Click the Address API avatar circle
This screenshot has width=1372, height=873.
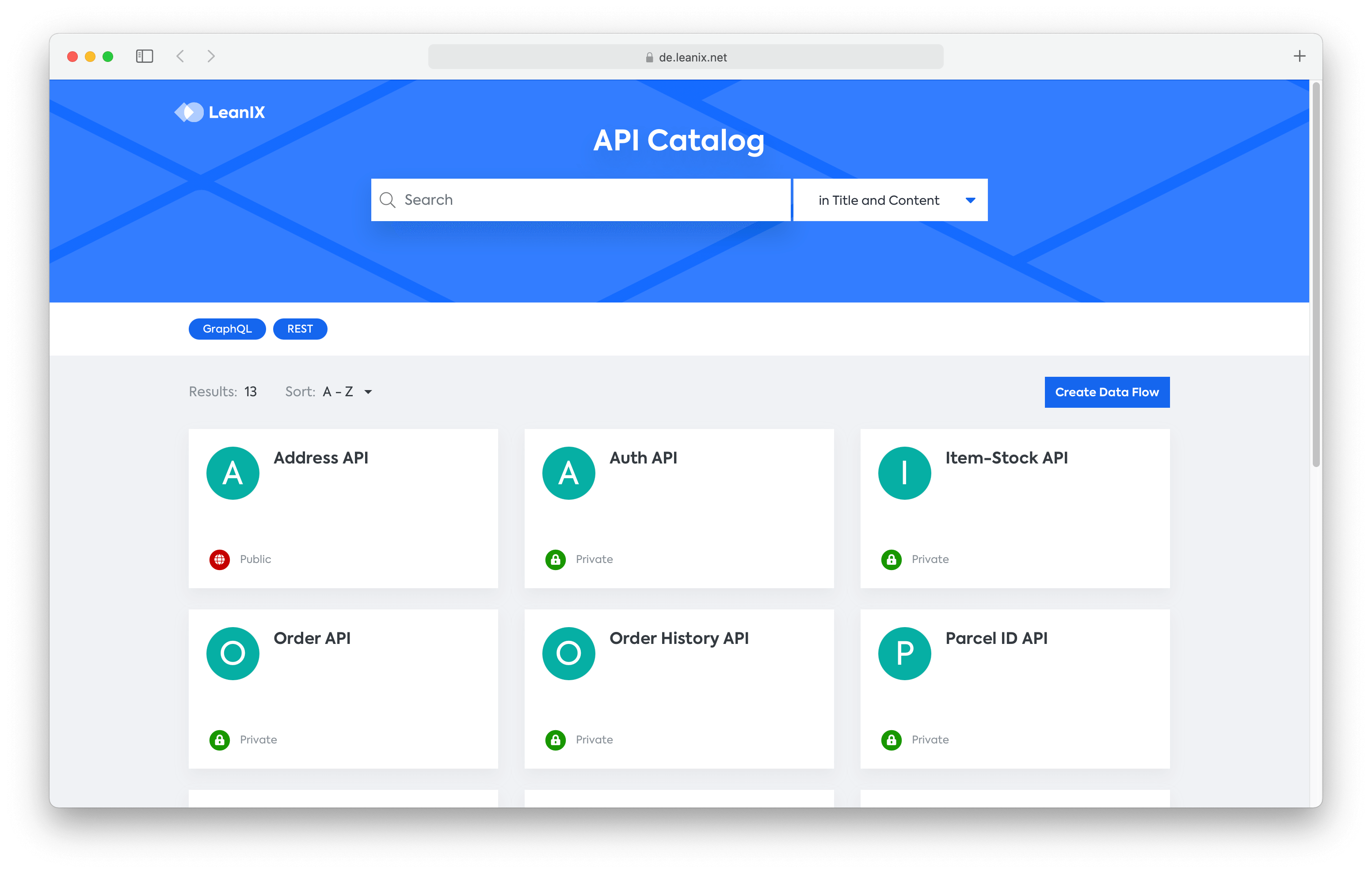click(232, 473)
